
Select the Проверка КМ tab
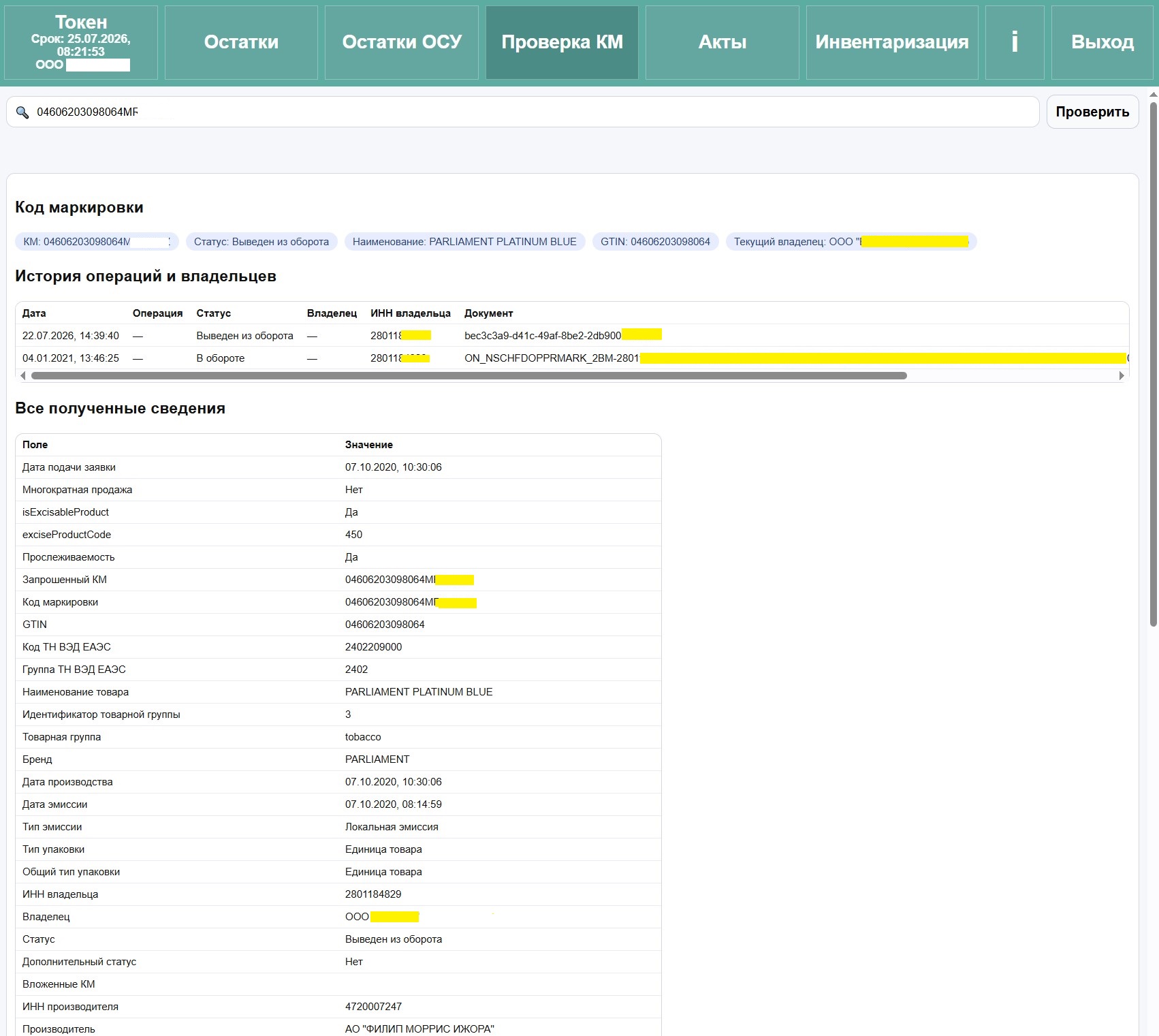click(562, 42)
